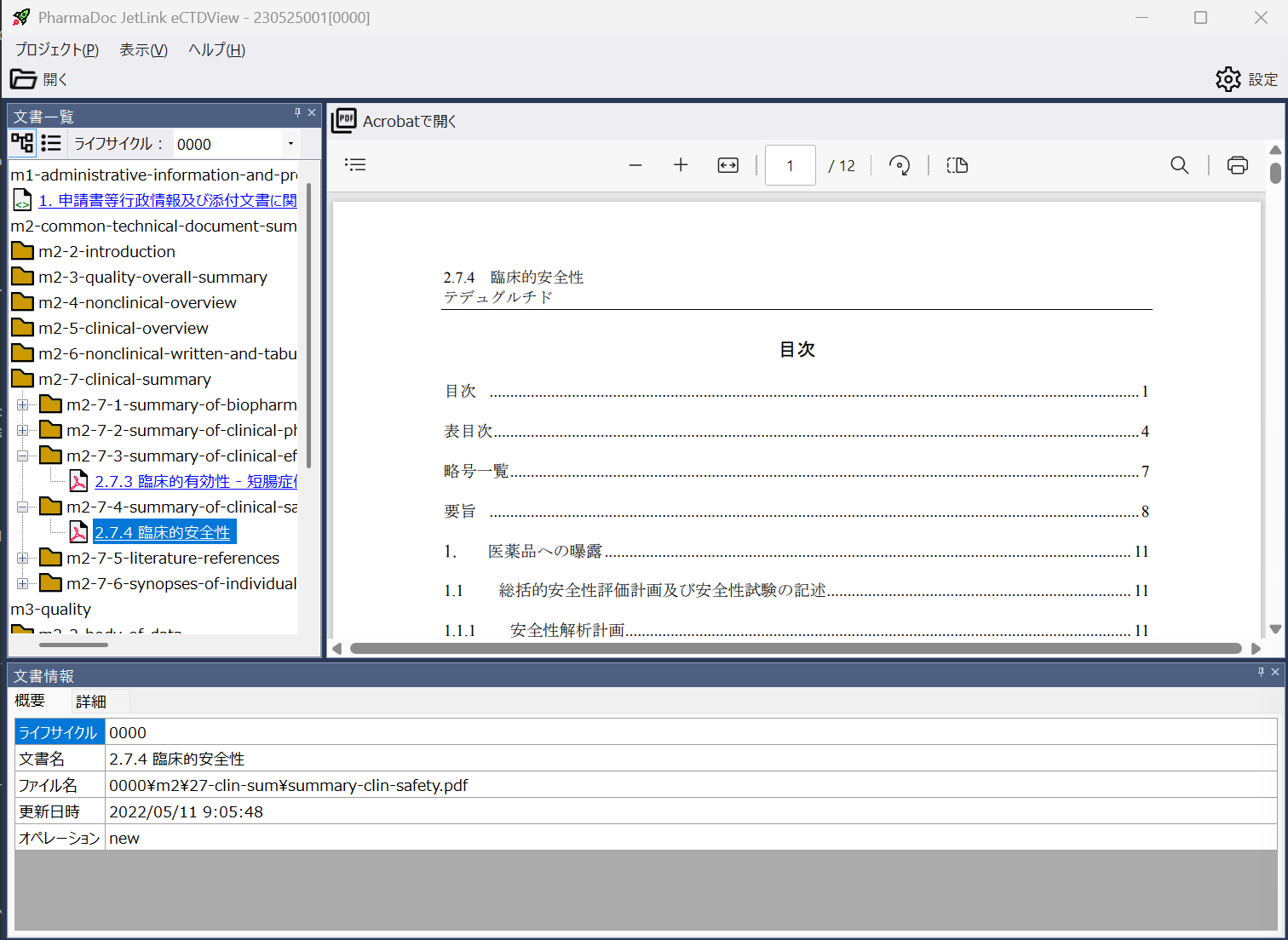This screenshot has height=940, width=1288.
Task: Open the プロジェクト menu
Action: click(x=57, y=50)
